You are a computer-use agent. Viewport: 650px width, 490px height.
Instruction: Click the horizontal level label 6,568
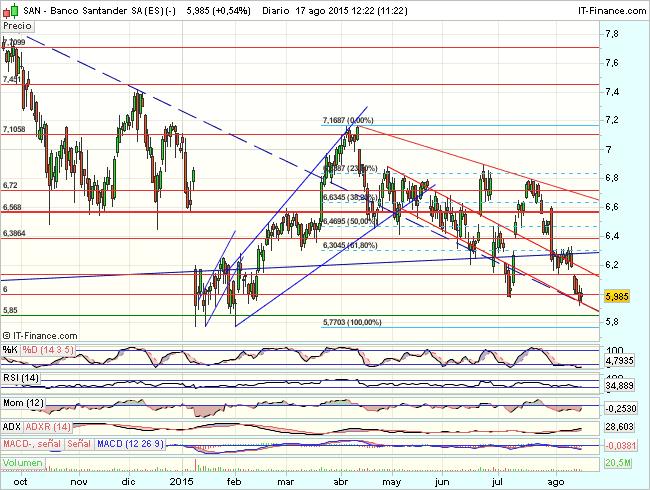click(x=12, y=207)
